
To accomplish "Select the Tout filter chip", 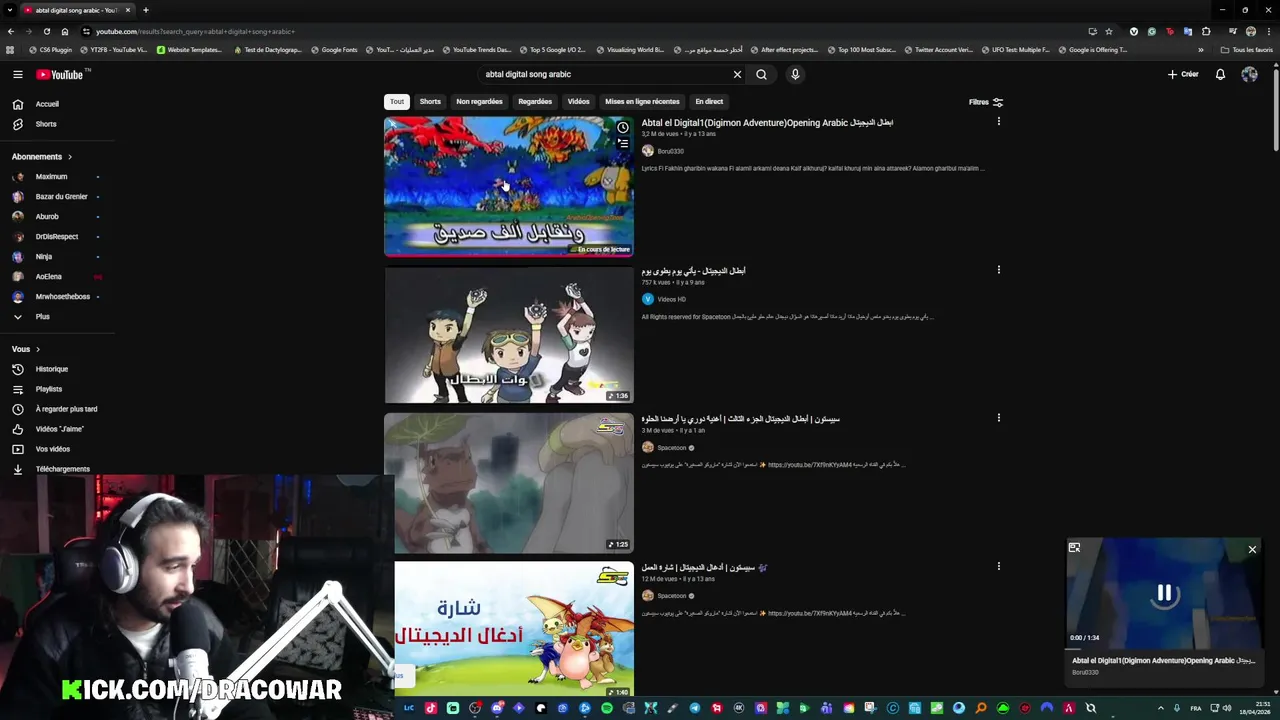I will click(x=397, y=101).
